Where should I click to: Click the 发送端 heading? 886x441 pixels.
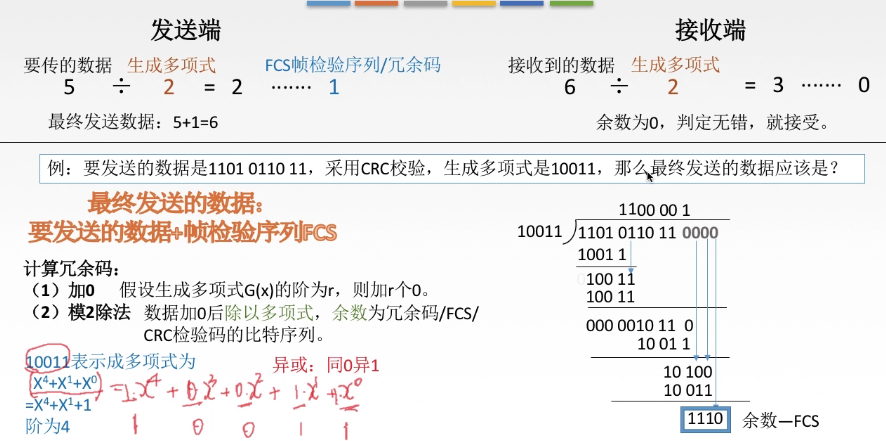pos(186,30)
